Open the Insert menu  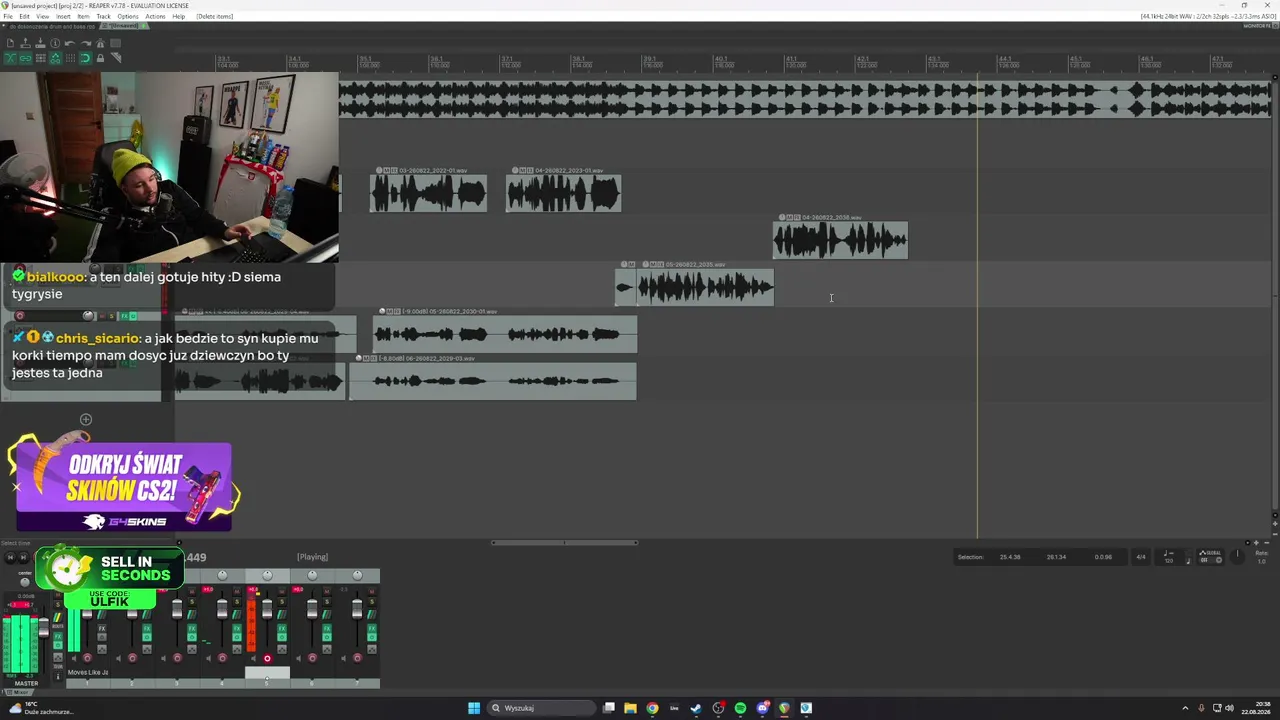click(63, 16)
